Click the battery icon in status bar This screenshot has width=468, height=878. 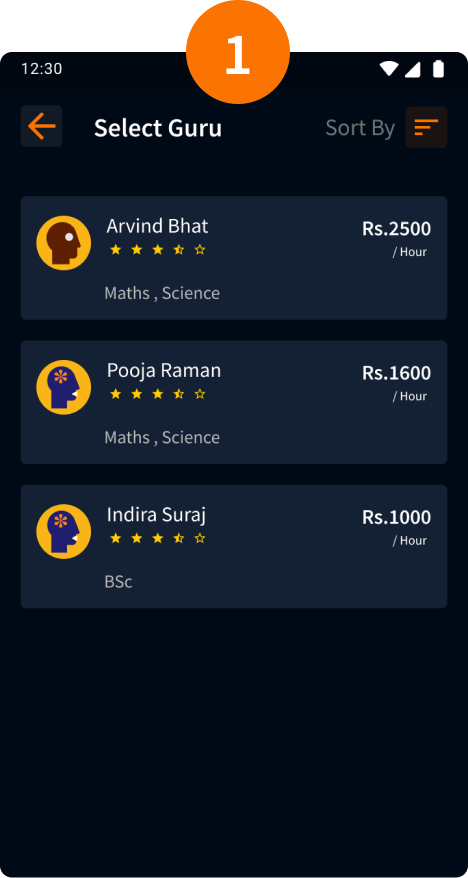(438, 69)
